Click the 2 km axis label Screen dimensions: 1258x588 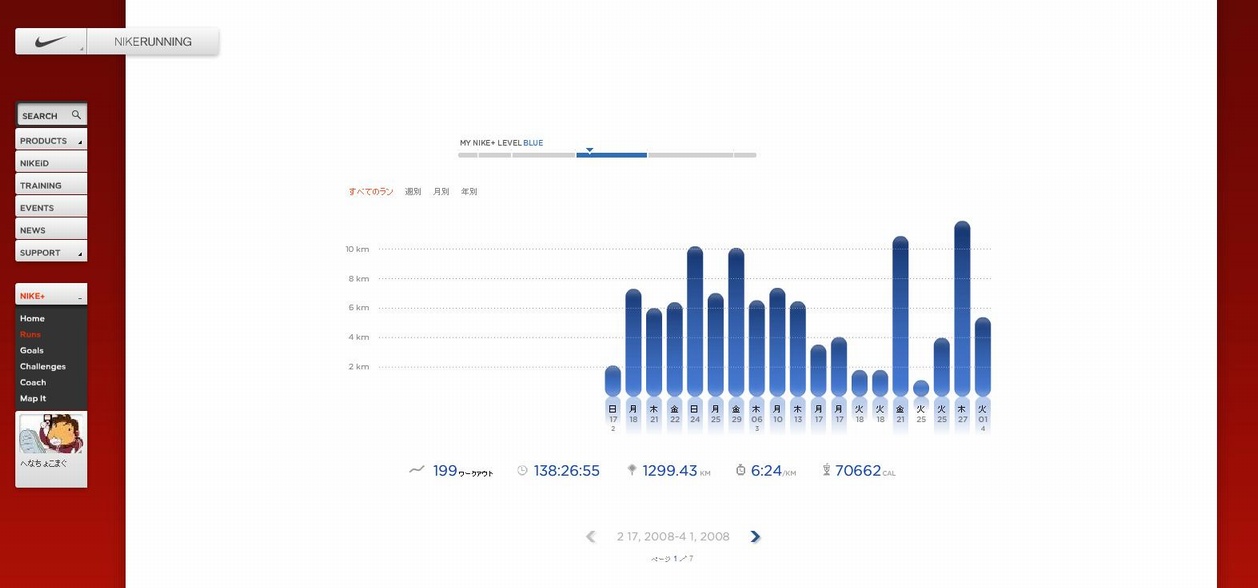(x=359, y=367)
